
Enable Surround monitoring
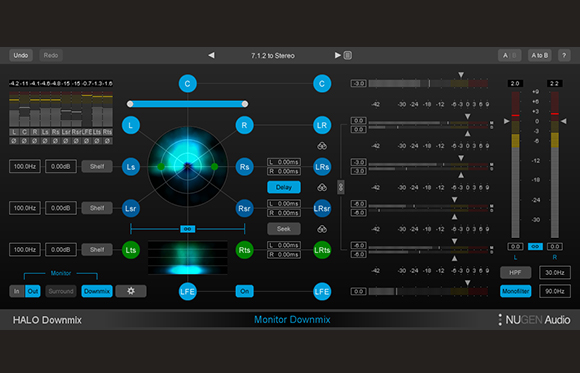click(61, 291)
